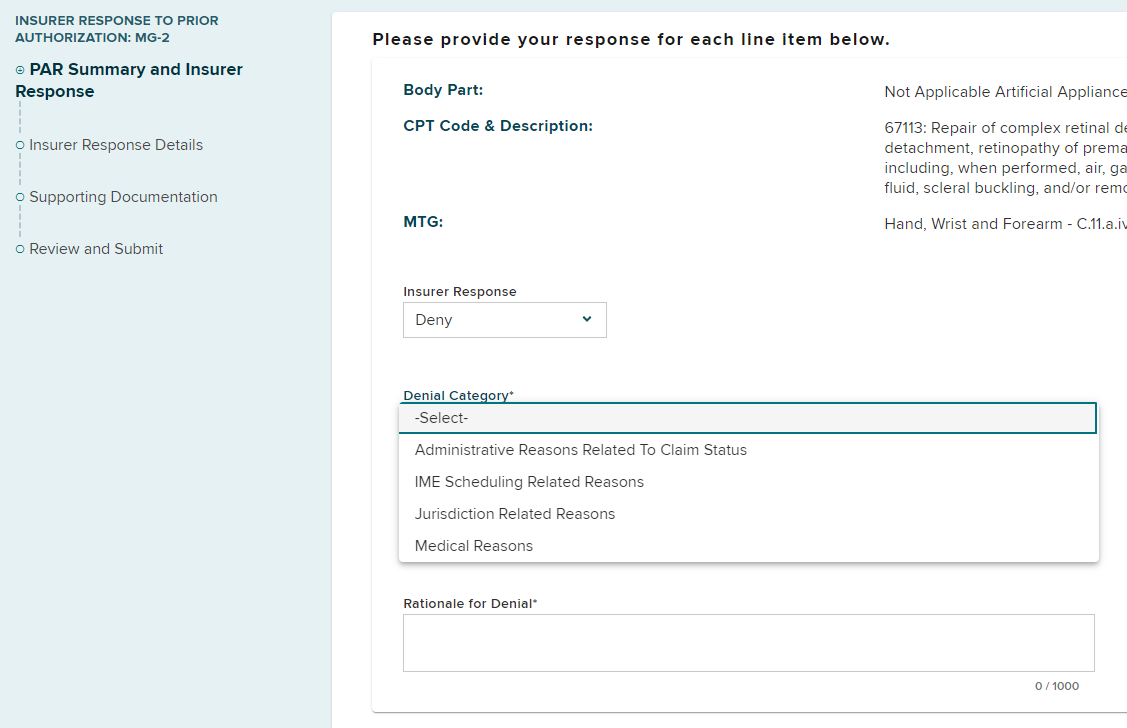Click the chevron arrow in Insurer Response dropdown
Image resolution: width=1127 pixels, height=728 pixels.
587,320
